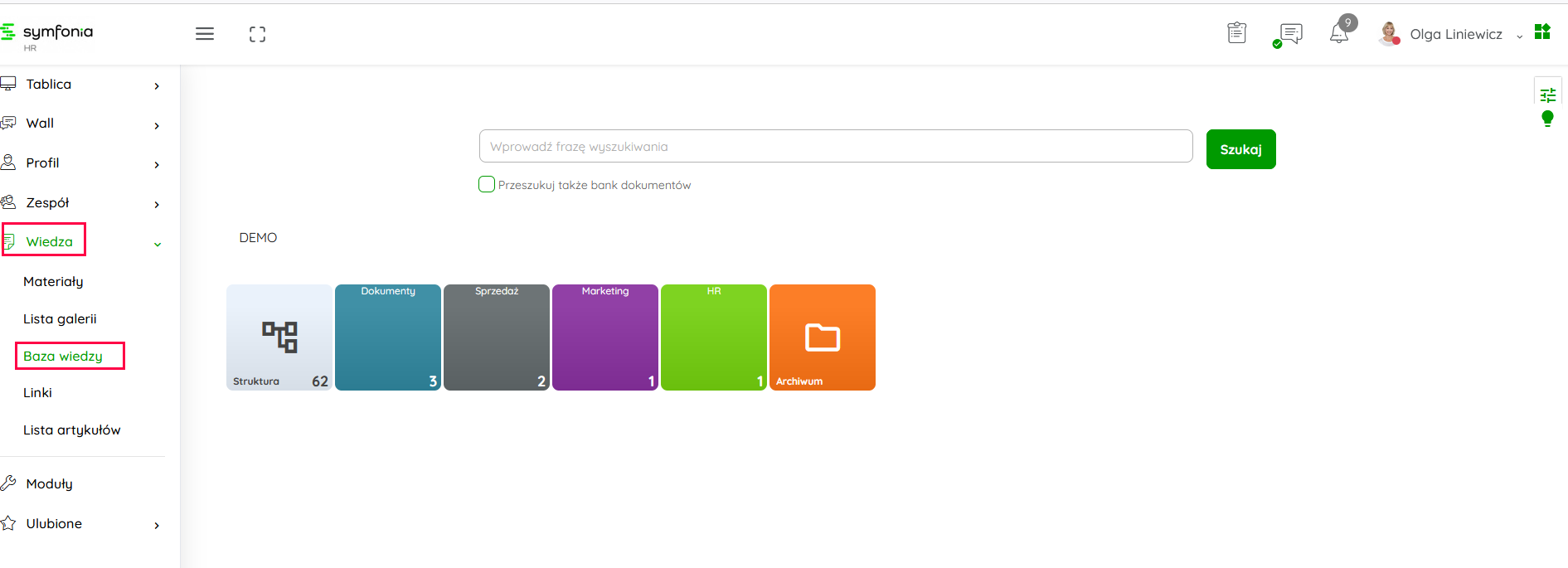
Task: Open the purple Marketing tile
Action: [604, 337]
